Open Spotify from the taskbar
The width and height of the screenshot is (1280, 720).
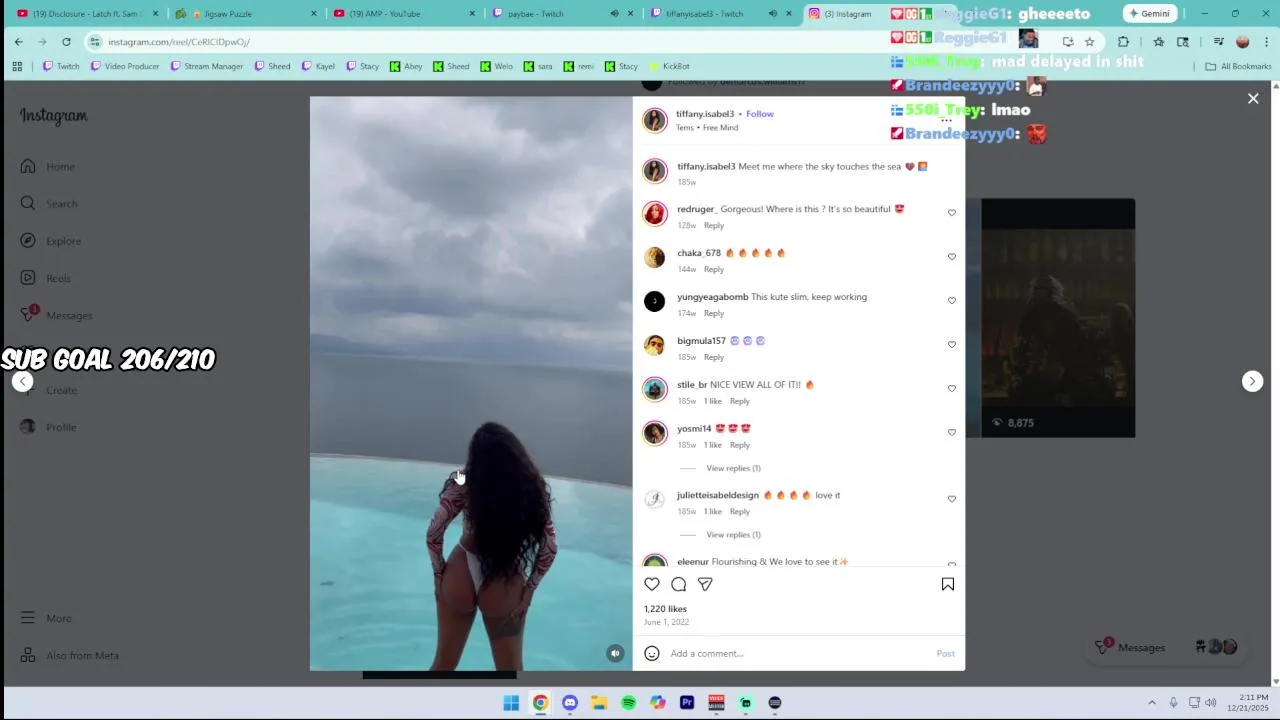(628, 703)
